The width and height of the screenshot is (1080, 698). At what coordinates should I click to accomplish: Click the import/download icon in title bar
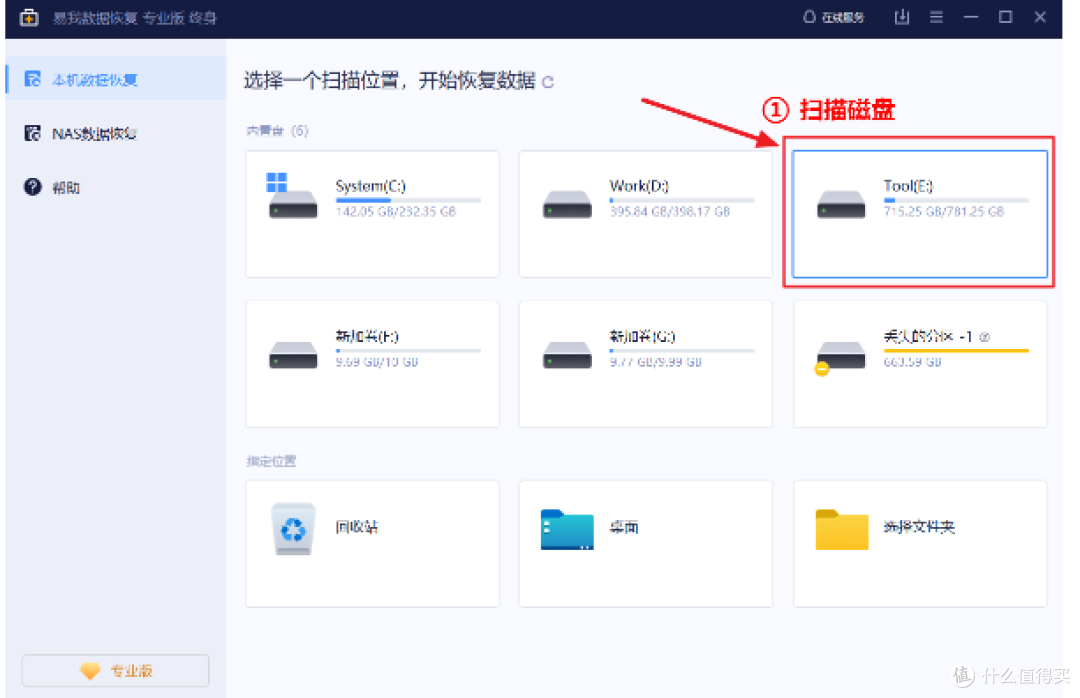[x=902, y=17]
